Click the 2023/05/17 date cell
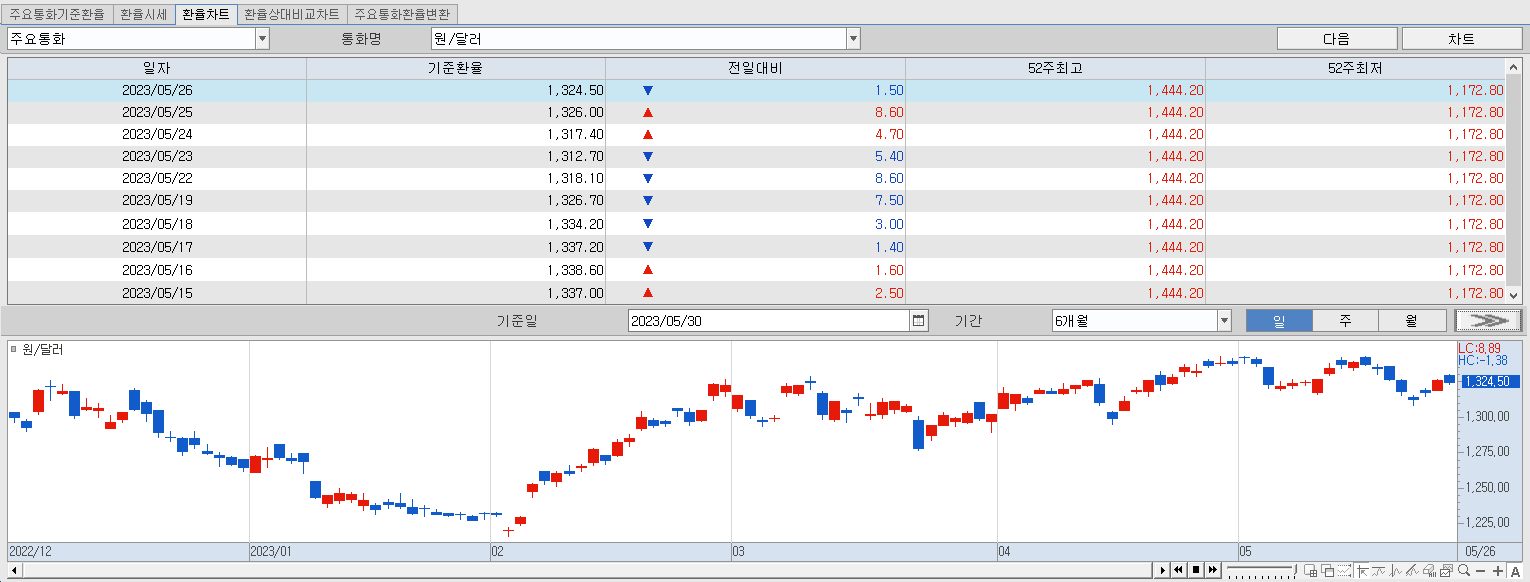The width and height of the screenshot is (1530, 582). point(157,247)
